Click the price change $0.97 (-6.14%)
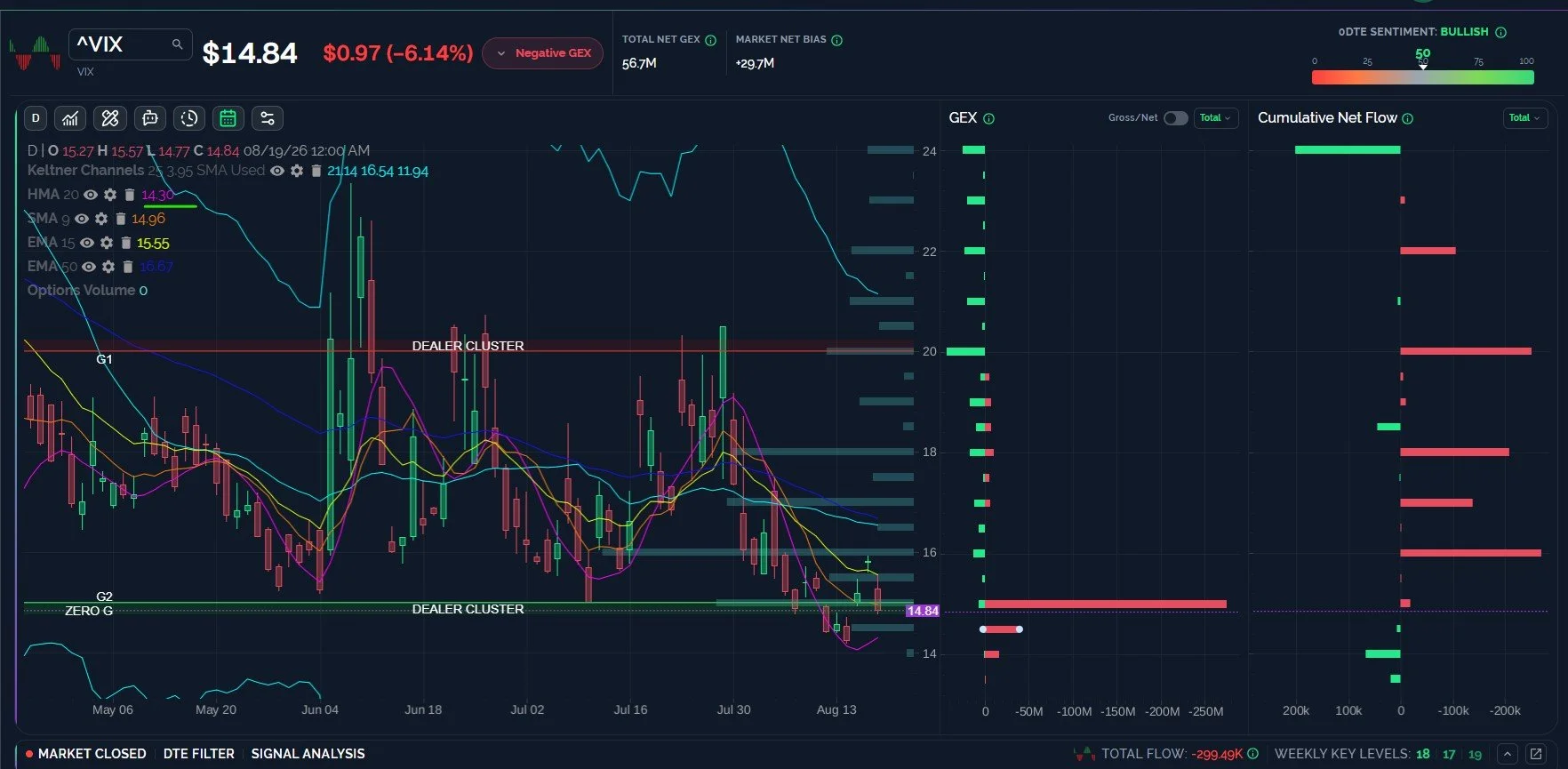Viewport: 1568px width, 769px height. point(397,53)
